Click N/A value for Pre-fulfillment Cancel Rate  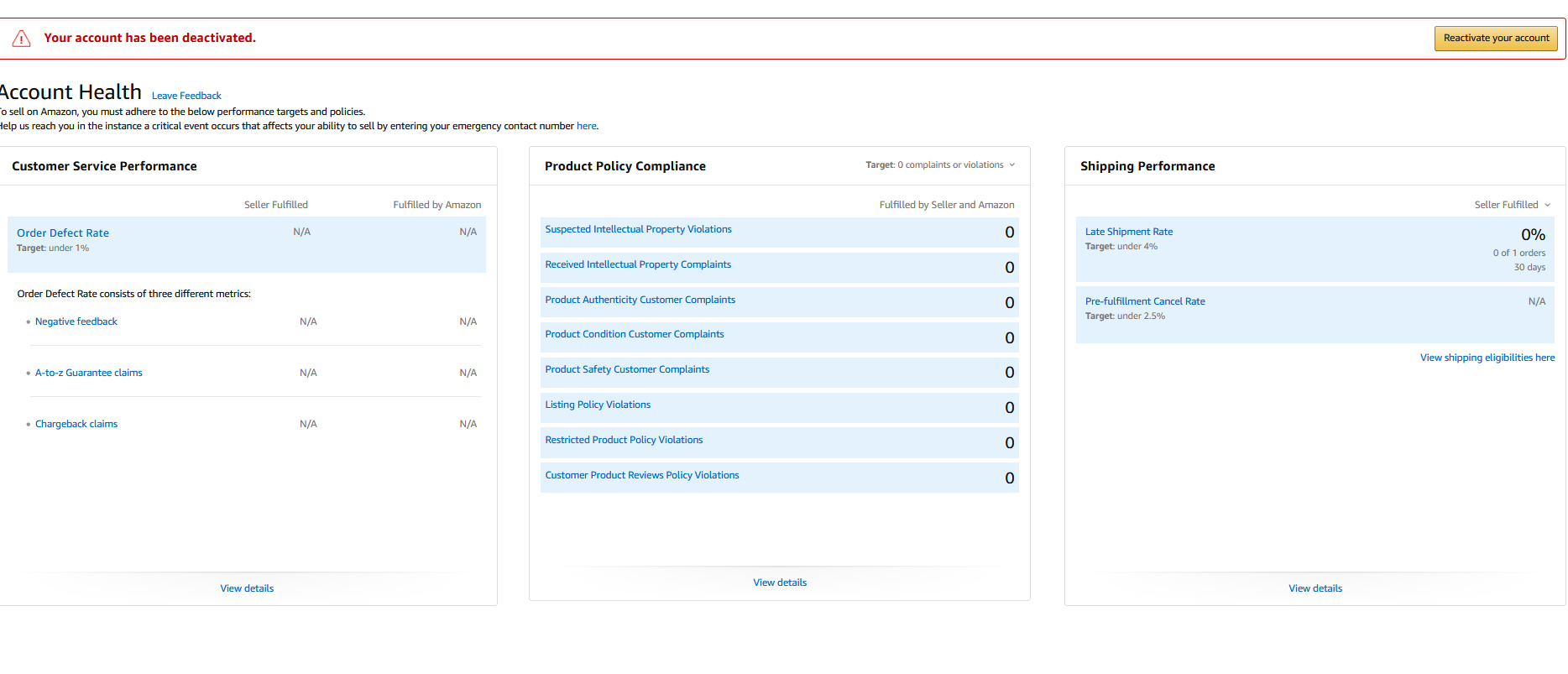coord(1536,301)
